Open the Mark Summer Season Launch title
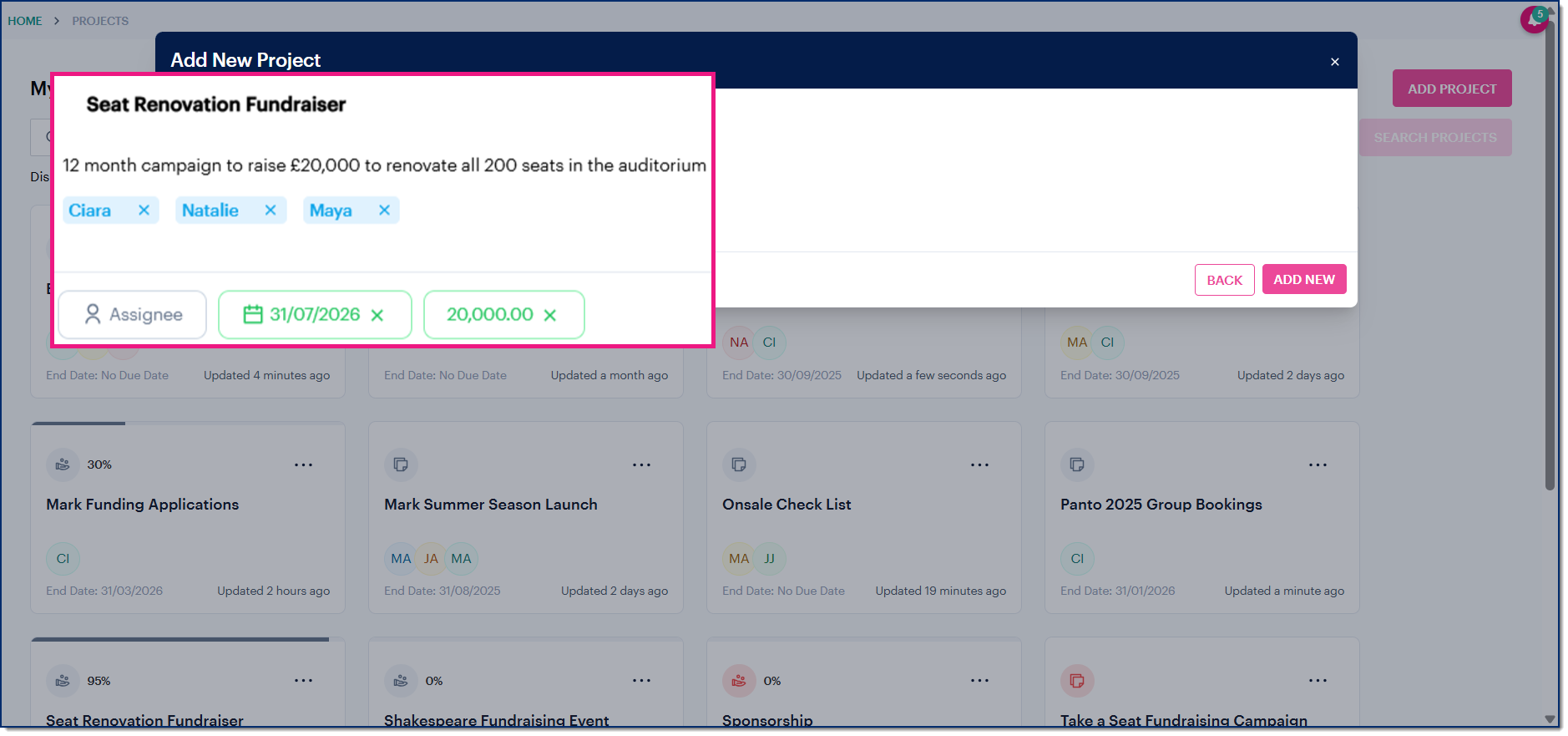 (491, 505)
